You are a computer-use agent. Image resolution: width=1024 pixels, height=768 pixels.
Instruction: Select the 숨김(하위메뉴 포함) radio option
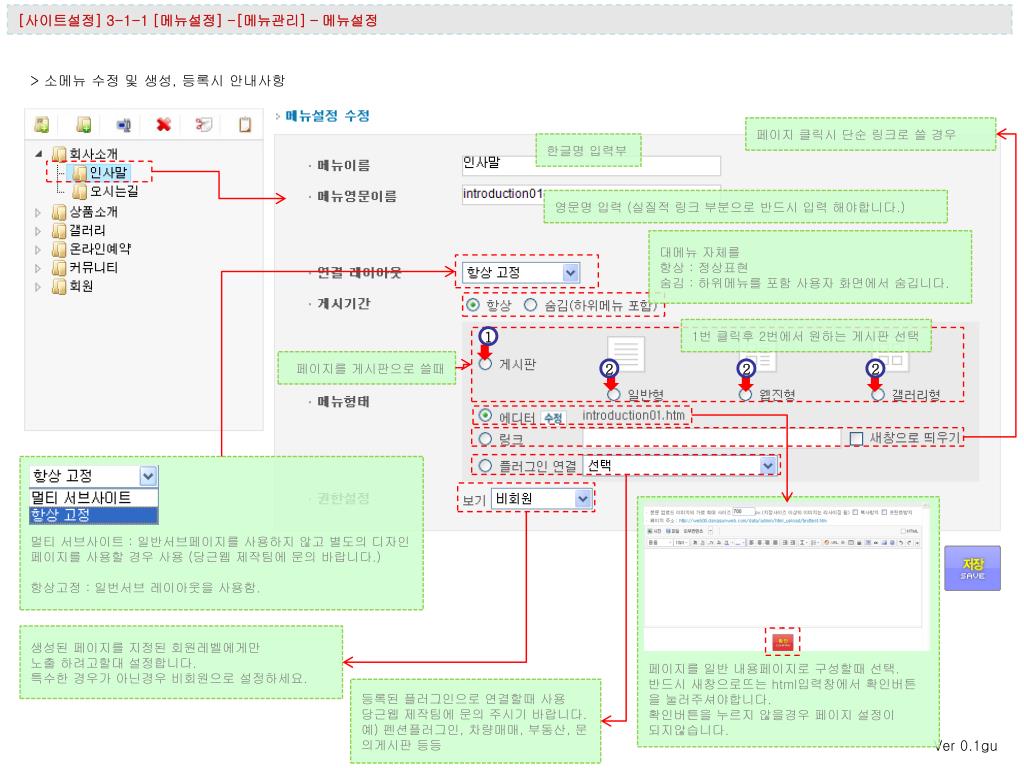[530, 305]
